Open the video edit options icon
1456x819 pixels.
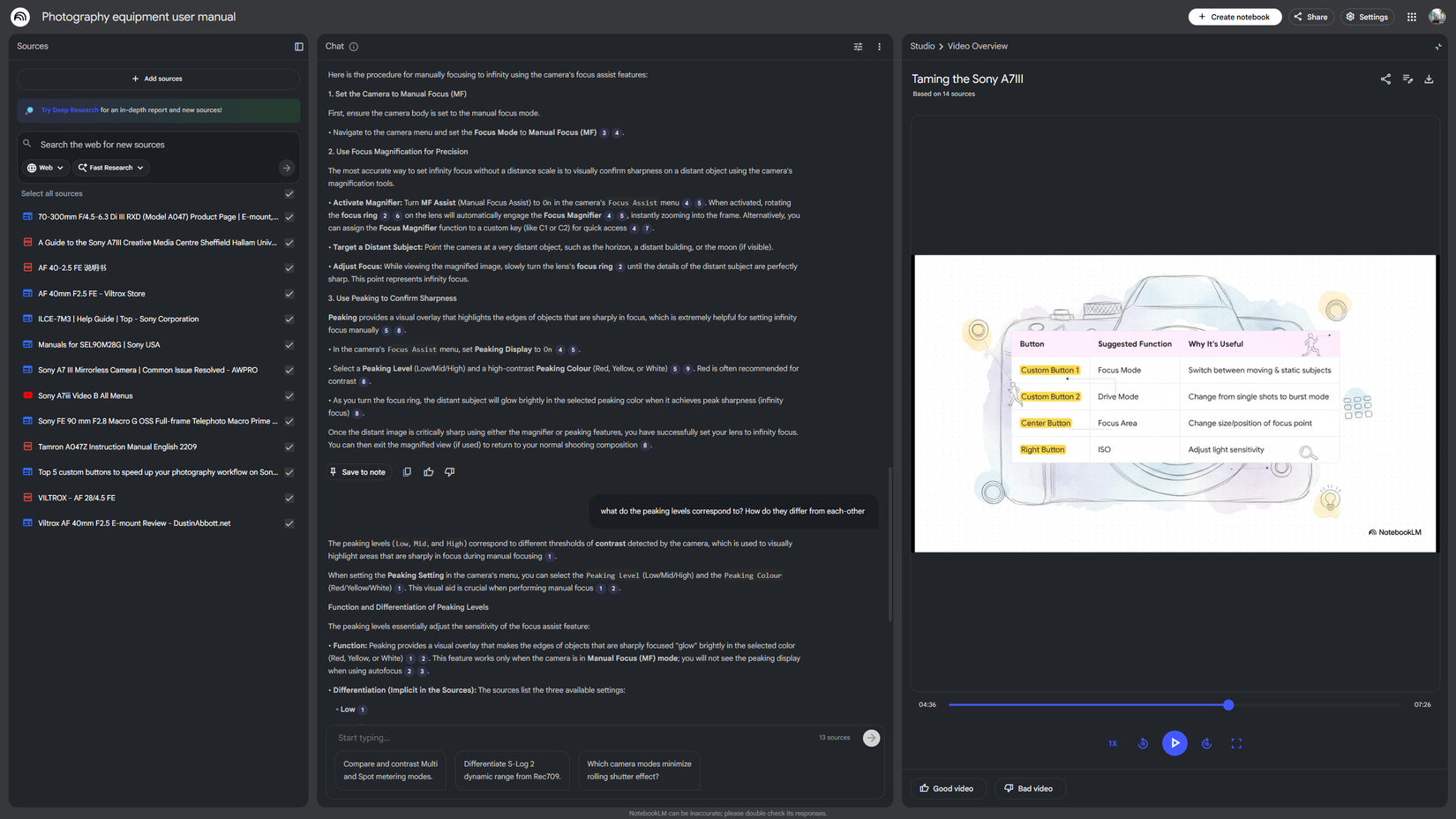(1407, 79)
